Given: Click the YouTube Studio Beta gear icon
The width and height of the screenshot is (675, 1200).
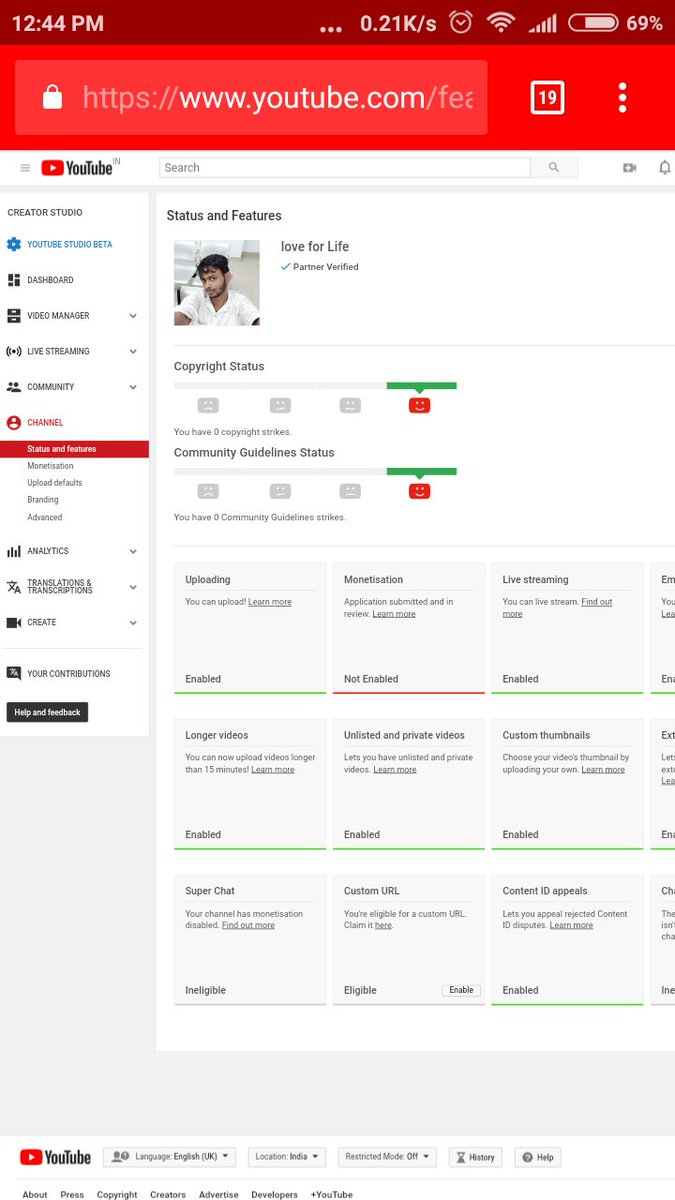Looking at the screenshot, I should [14, 244].
